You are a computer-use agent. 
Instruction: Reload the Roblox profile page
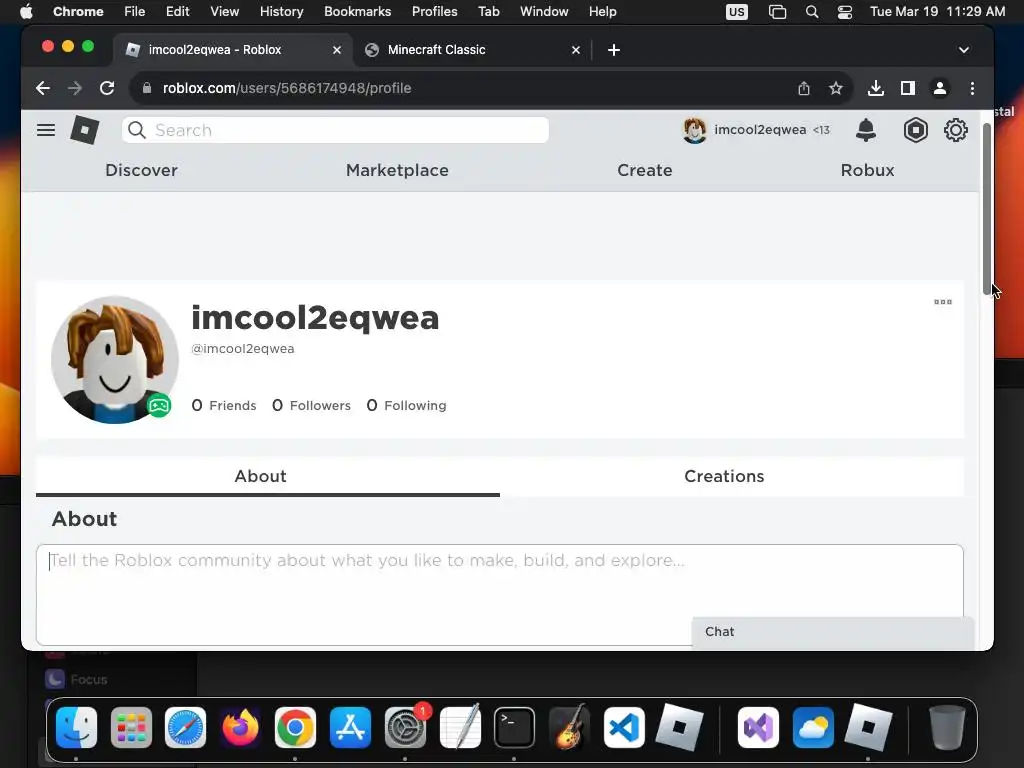(x=107, y=88)
